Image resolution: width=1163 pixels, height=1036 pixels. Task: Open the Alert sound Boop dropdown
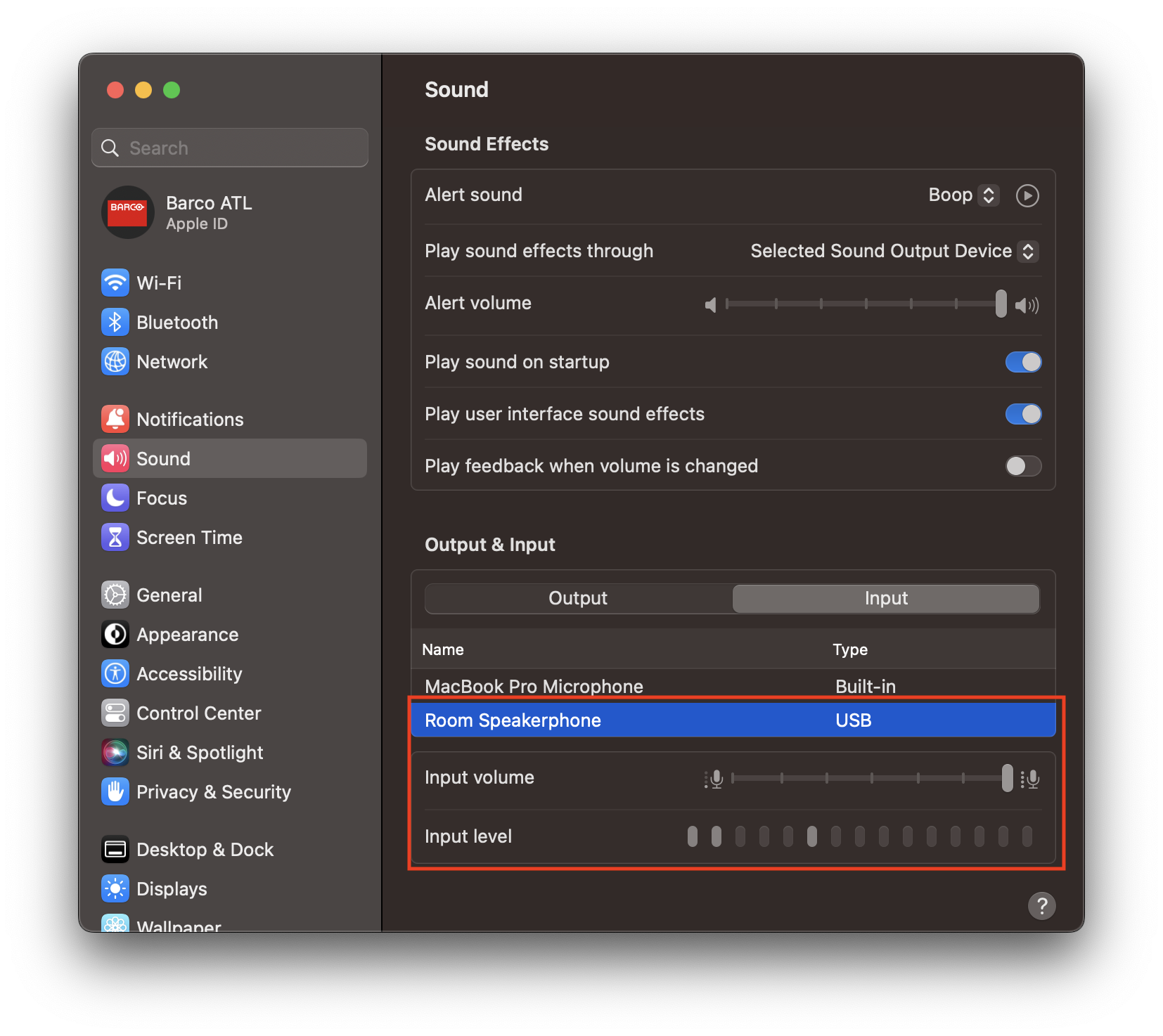(963, 195)
